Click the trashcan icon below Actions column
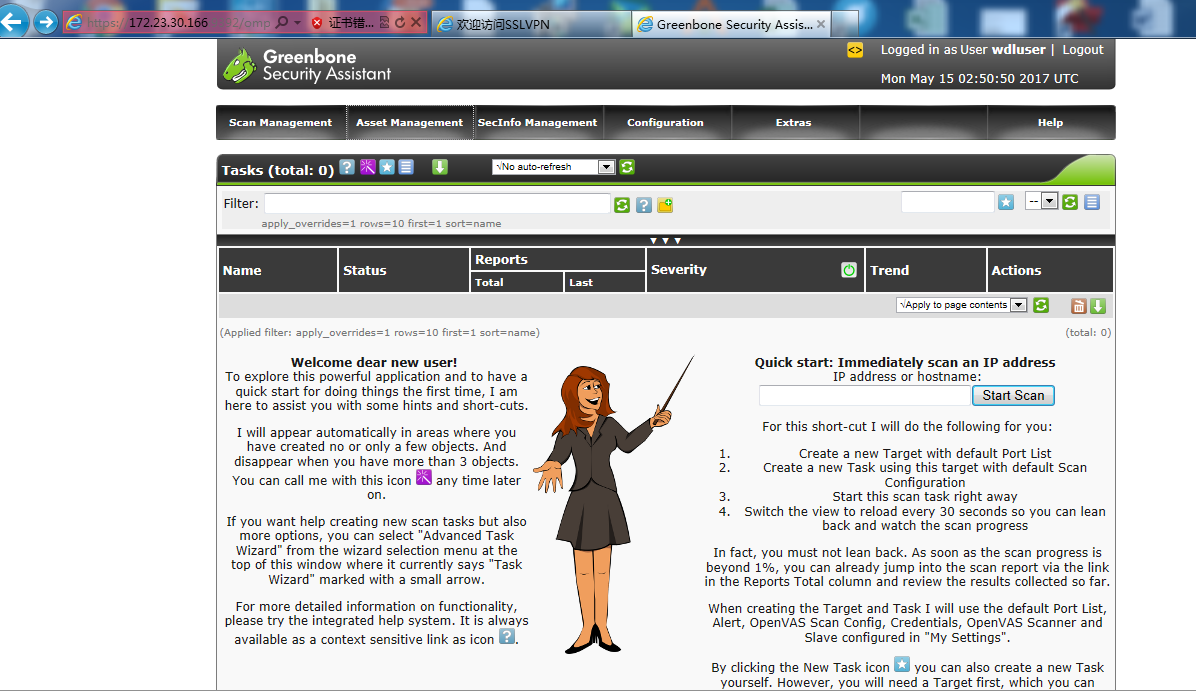Viewport: 1196px width, 692px height. click(x=1079, y=306)
